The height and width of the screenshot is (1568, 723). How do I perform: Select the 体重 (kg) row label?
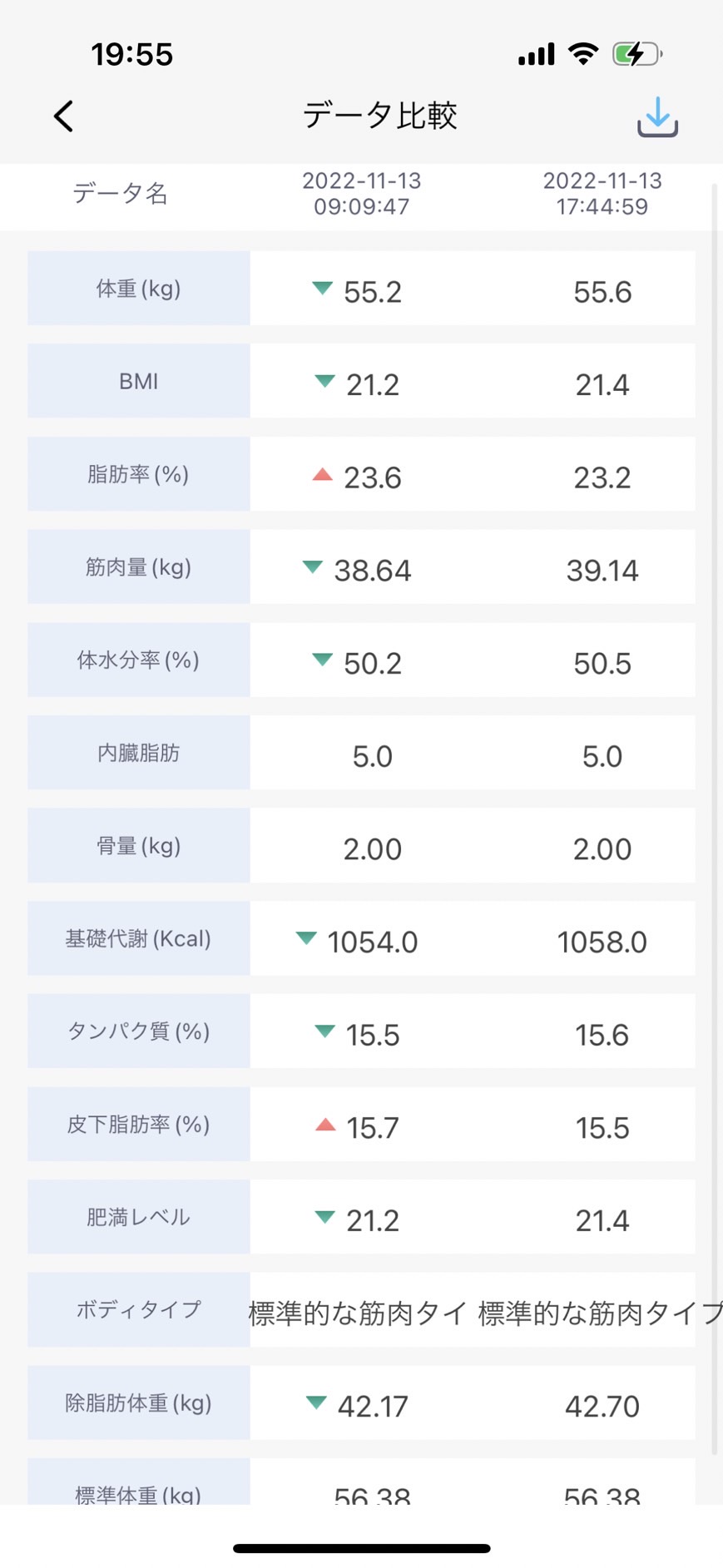click(x=139, y=288)
